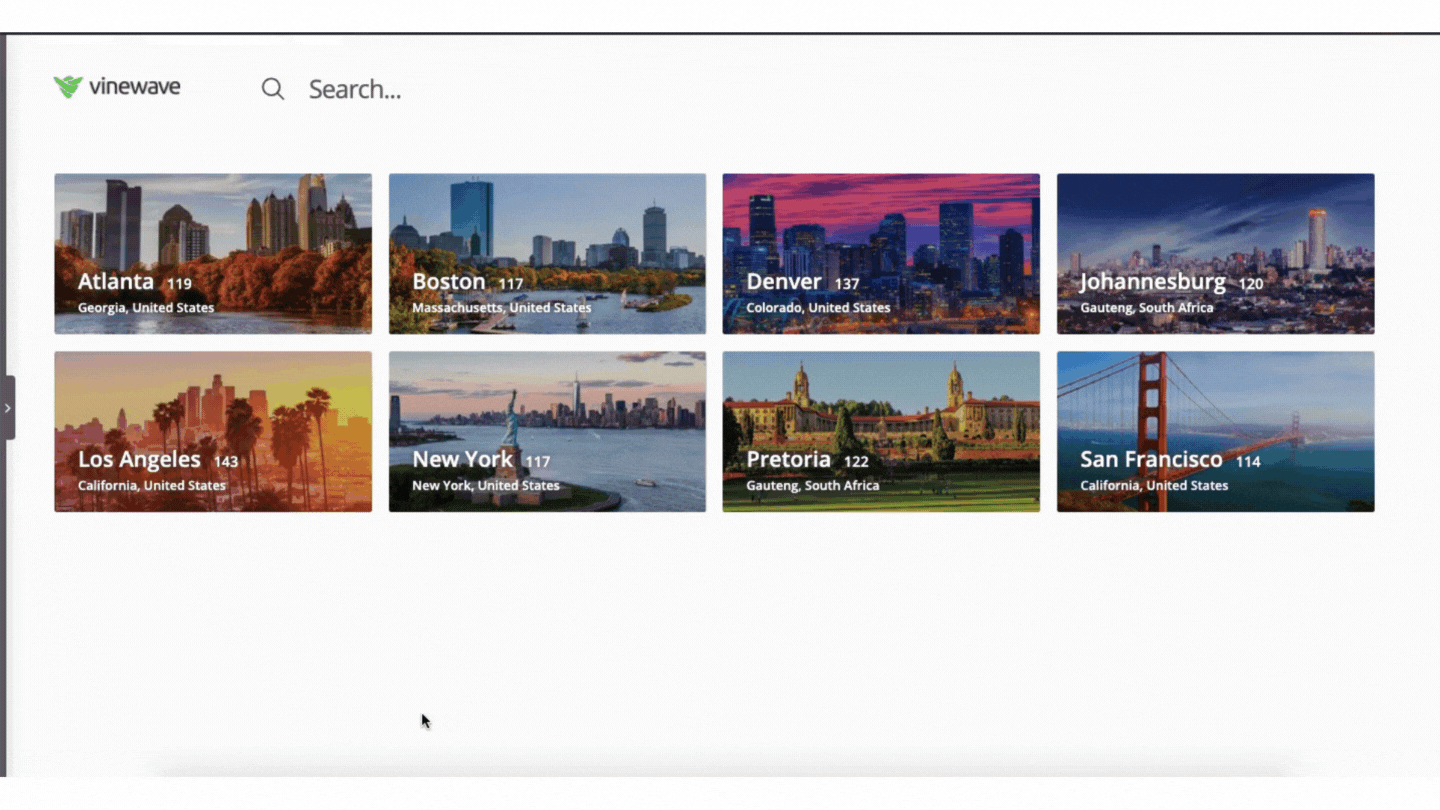Click the California, United States text under Los Angeles
The height and width of the screenshot is (810, 1440).
[152, 486]
